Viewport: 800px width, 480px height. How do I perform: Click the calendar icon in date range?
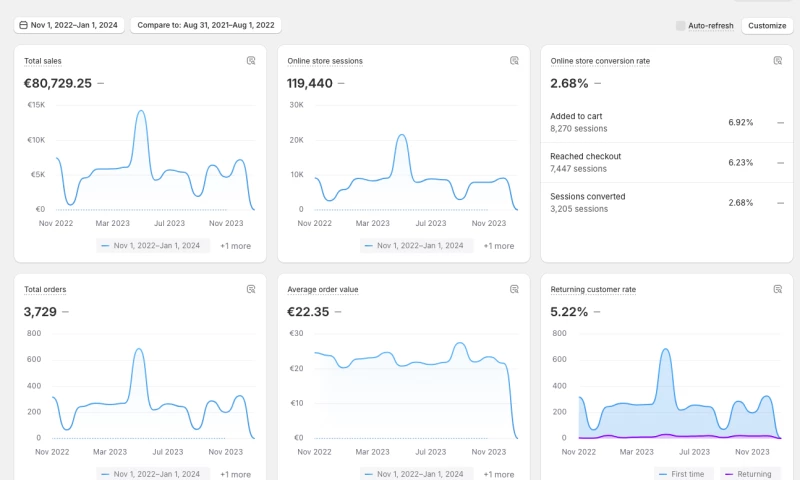23,25
